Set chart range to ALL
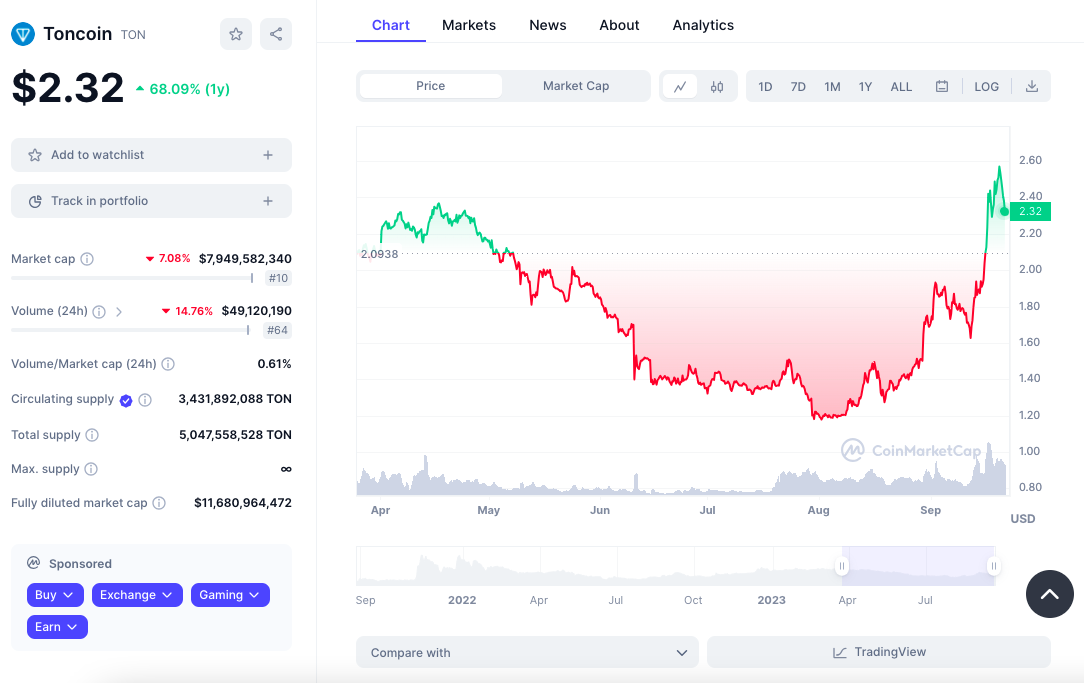 click(x=901, y=86)
